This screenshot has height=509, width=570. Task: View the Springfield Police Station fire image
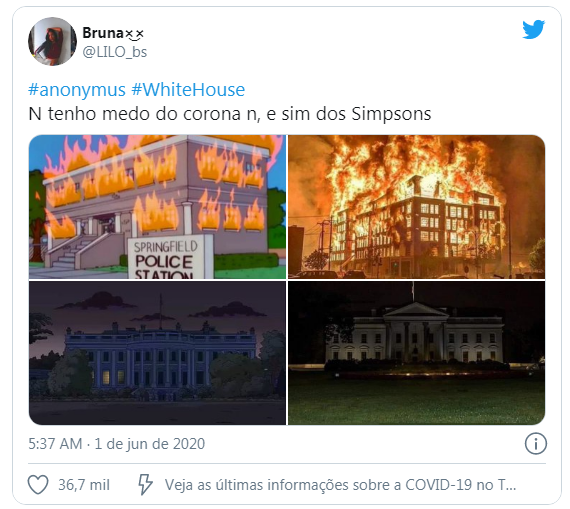(x=157, y=207)
